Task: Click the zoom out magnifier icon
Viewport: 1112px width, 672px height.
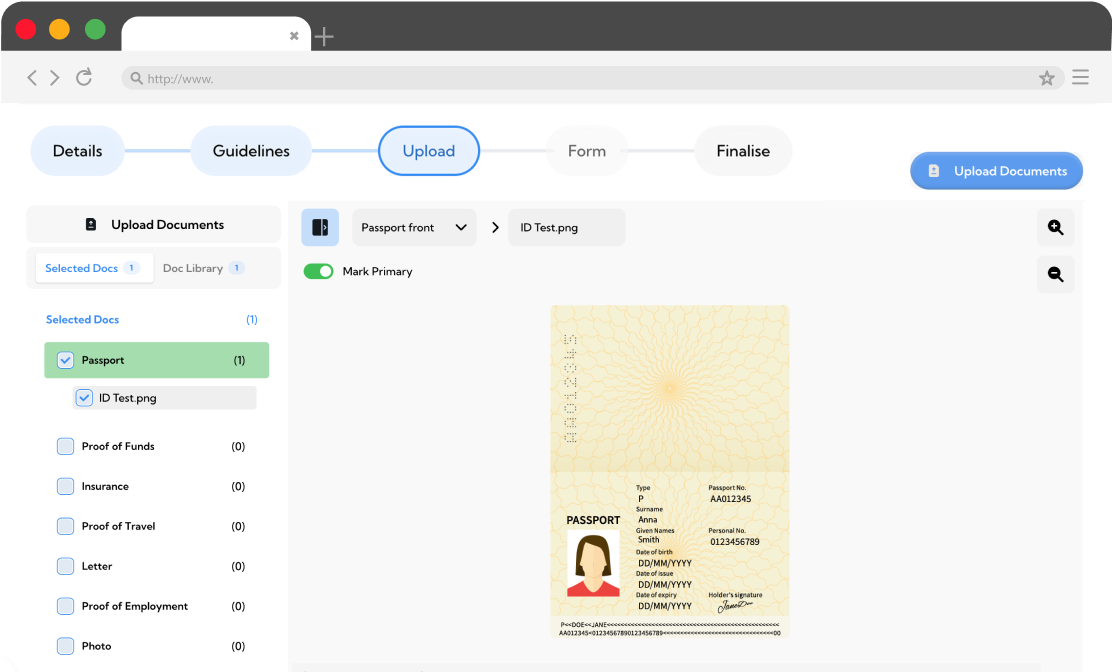Action: (1055, 274)
